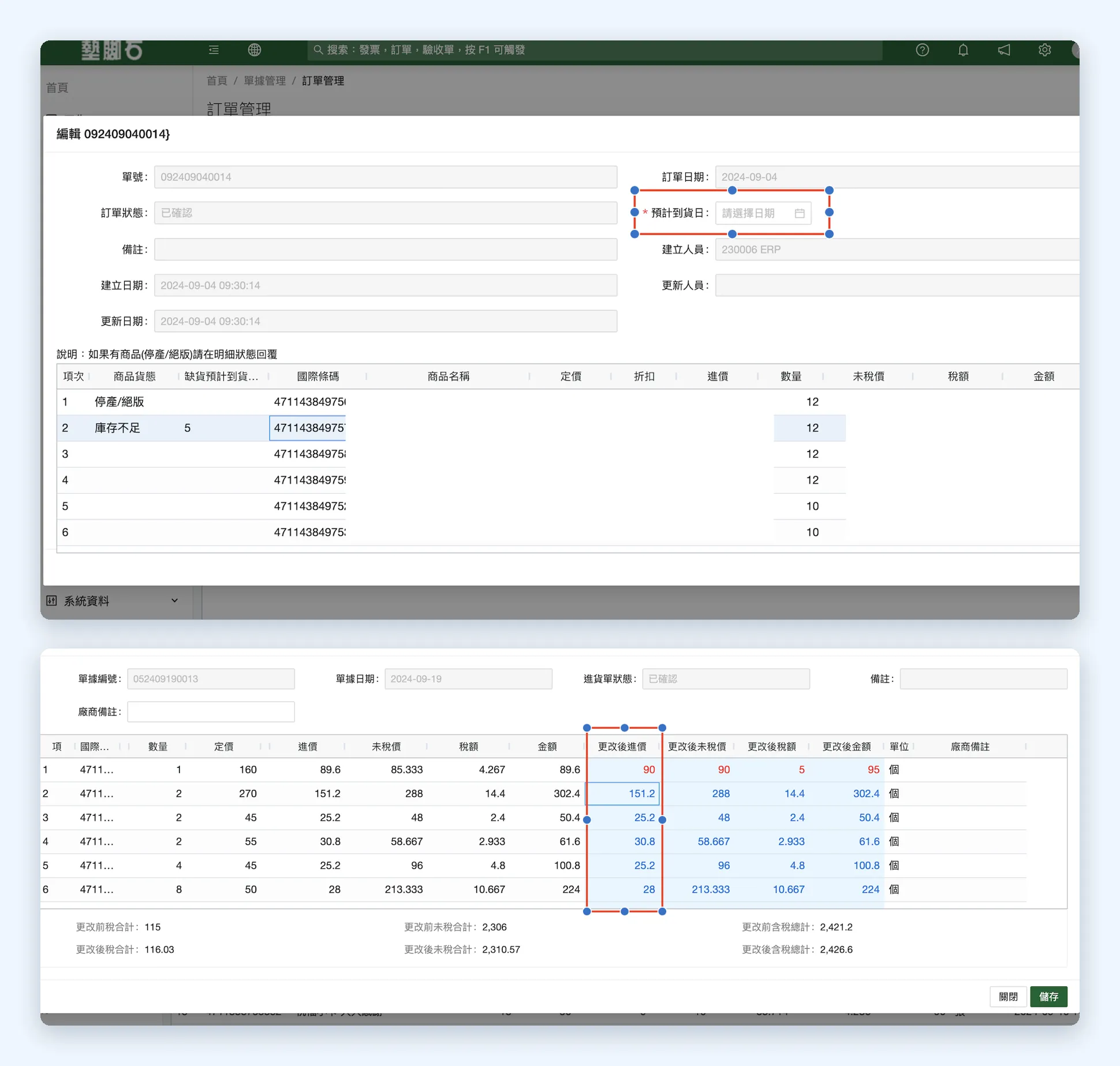This screenshot has width=1120, height=1066.
Task: Click the green 儲存 button
Action: click(1048, 996)
